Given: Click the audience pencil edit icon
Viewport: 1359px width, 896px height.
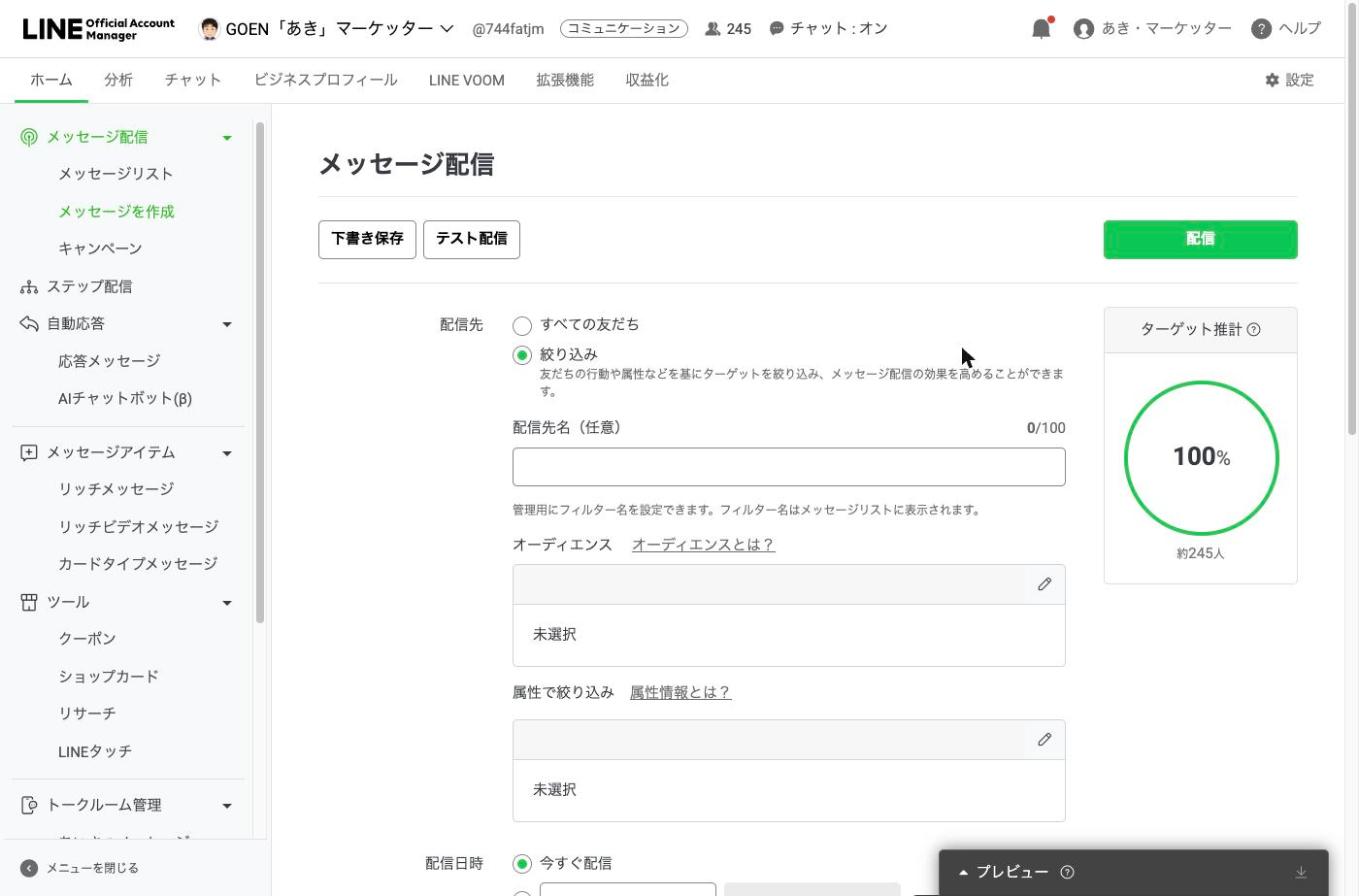Looking at the screenshot, I should pos(1044,584).
